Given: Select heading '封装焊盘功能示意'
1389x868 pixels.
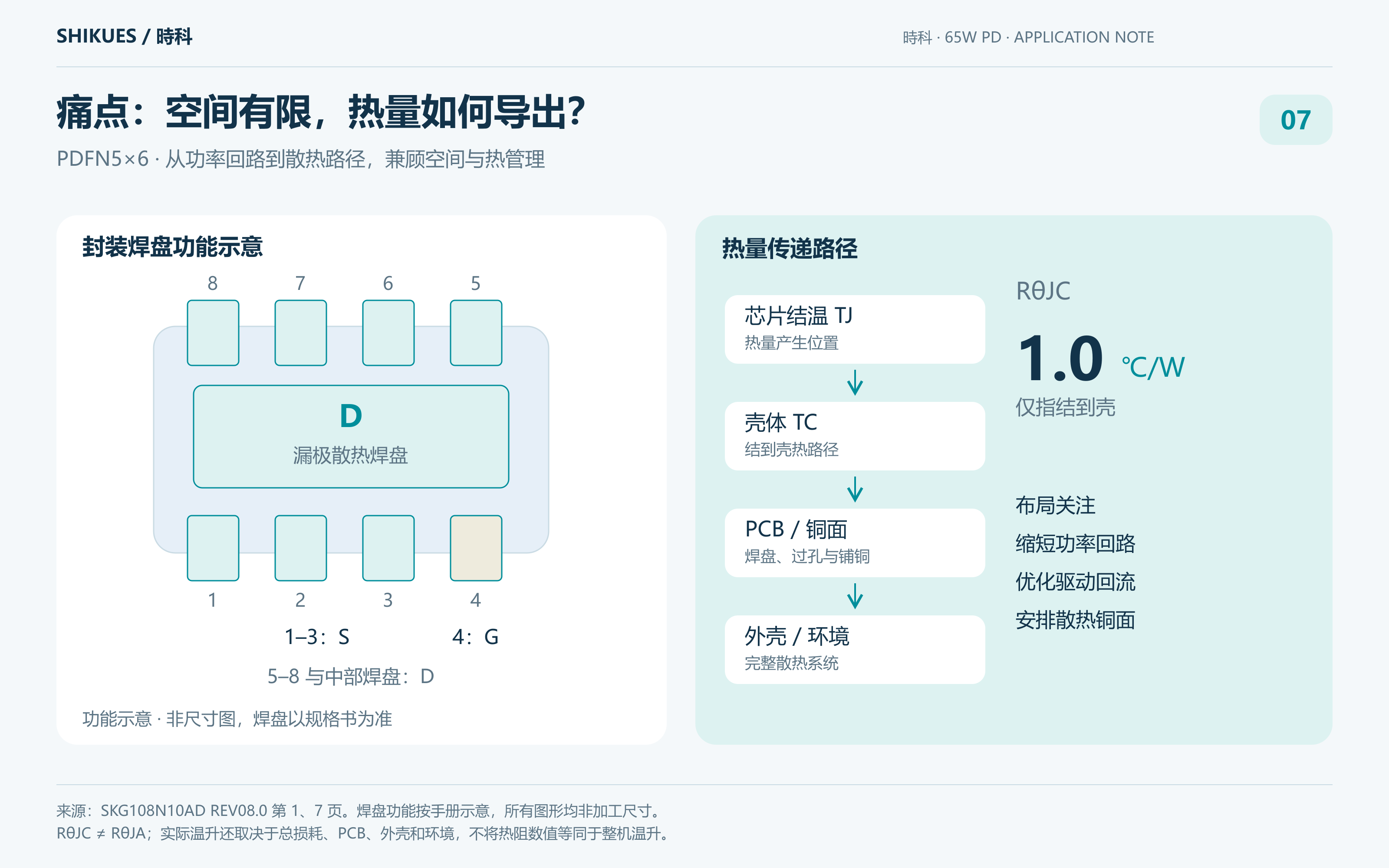Looking at the screenshot, I should (172, 247).
